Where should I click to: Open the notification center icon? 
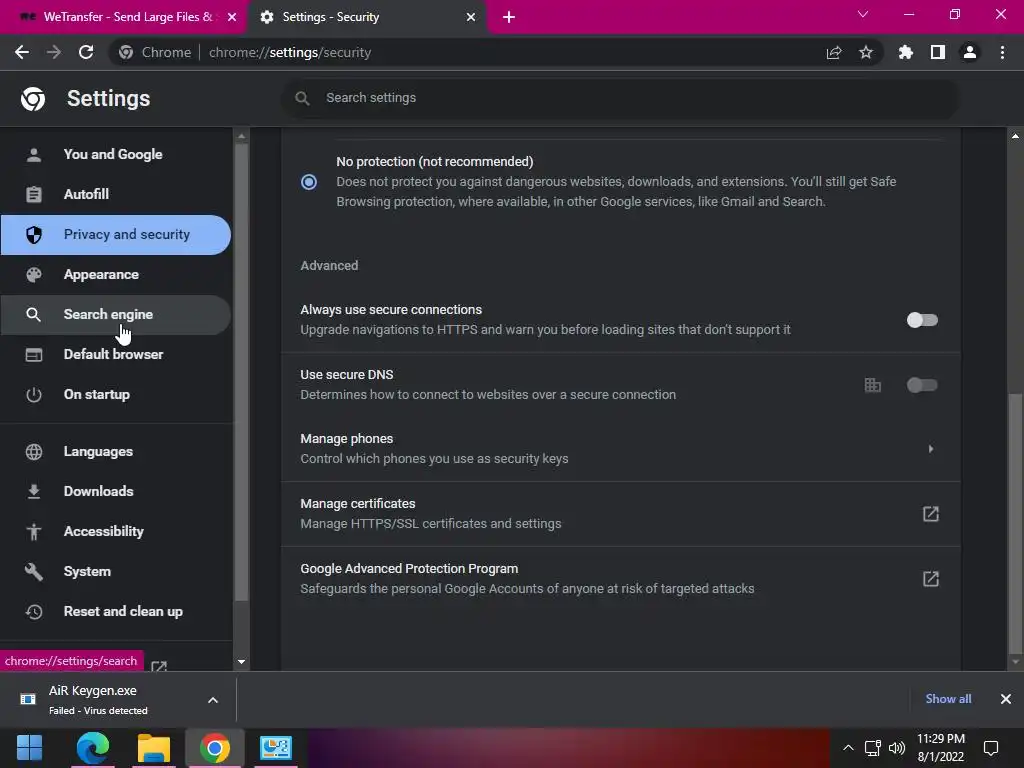(x=991, y=748)
